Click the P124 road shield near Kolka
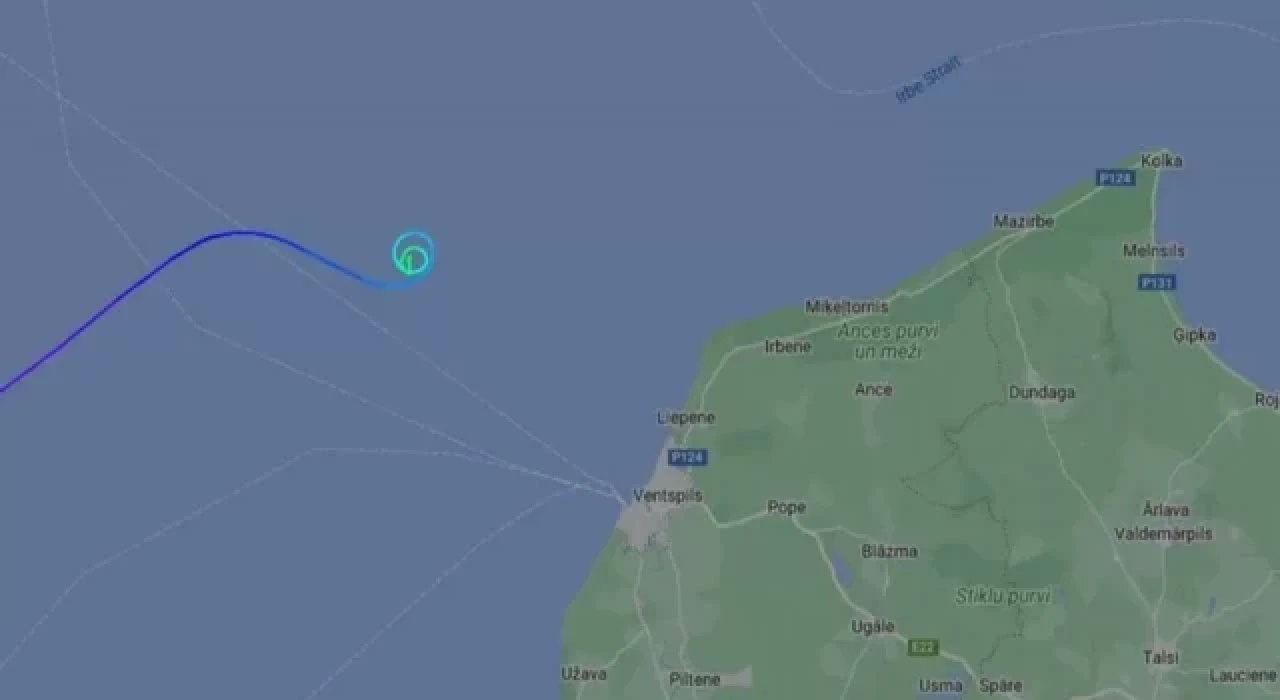The height and width of the screenshot is (700, 1280). [1115, 178]
